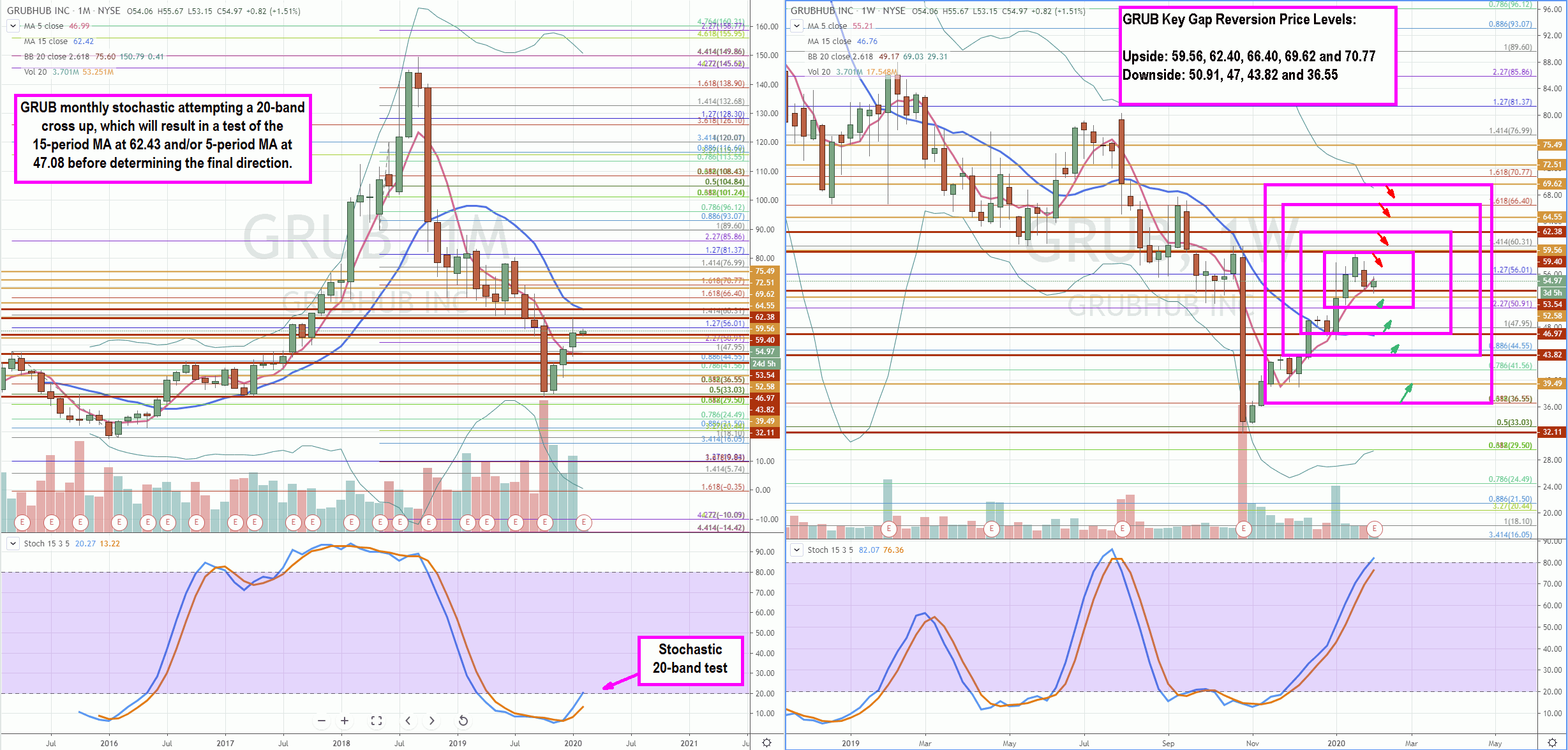
Task: Open weekly chart earnings marker near November 2019
Action: click(x=1243, y=529)
